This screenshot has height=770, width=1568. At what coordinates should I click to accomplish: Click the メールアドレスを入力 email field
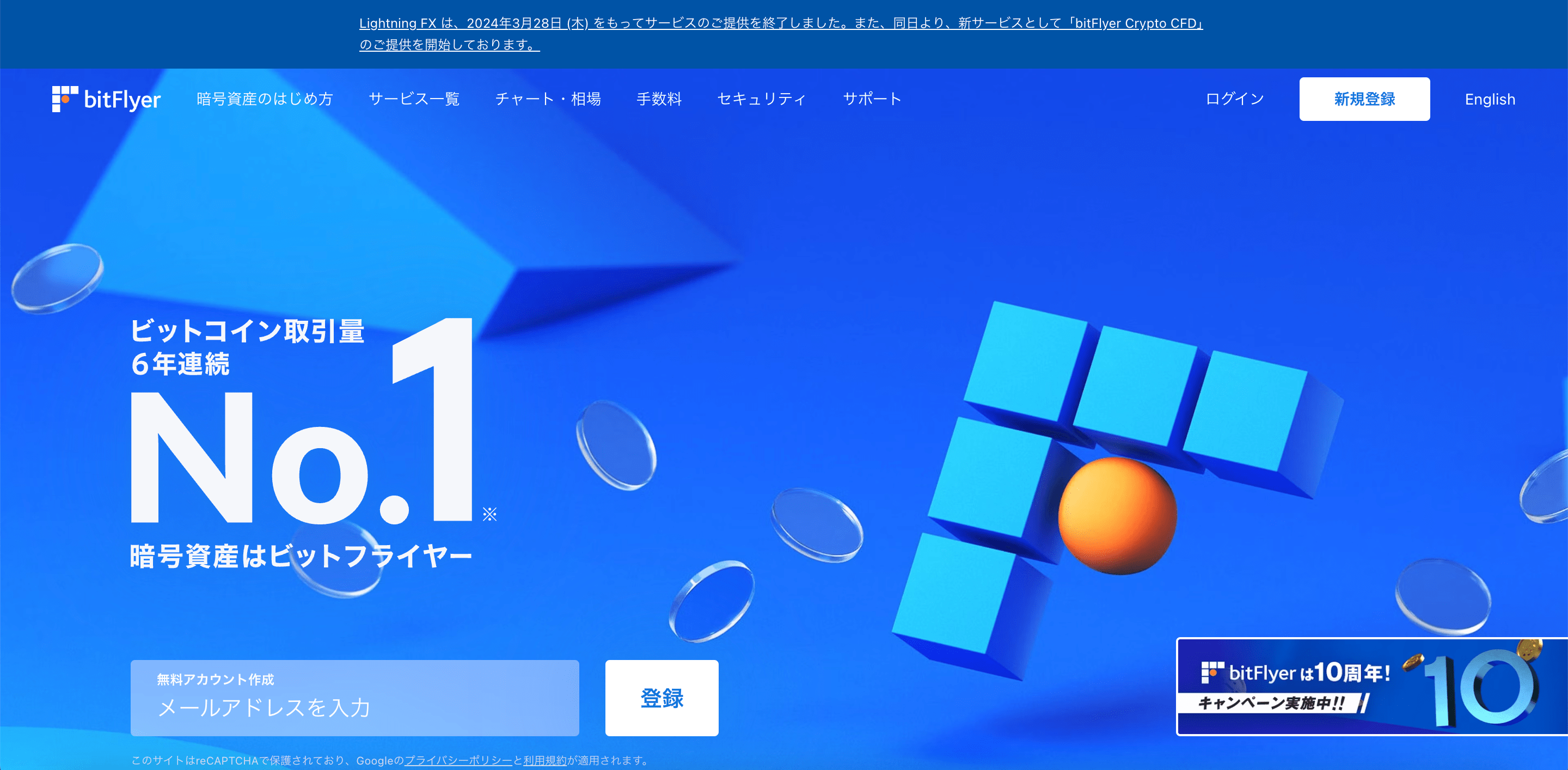(355, 698)
